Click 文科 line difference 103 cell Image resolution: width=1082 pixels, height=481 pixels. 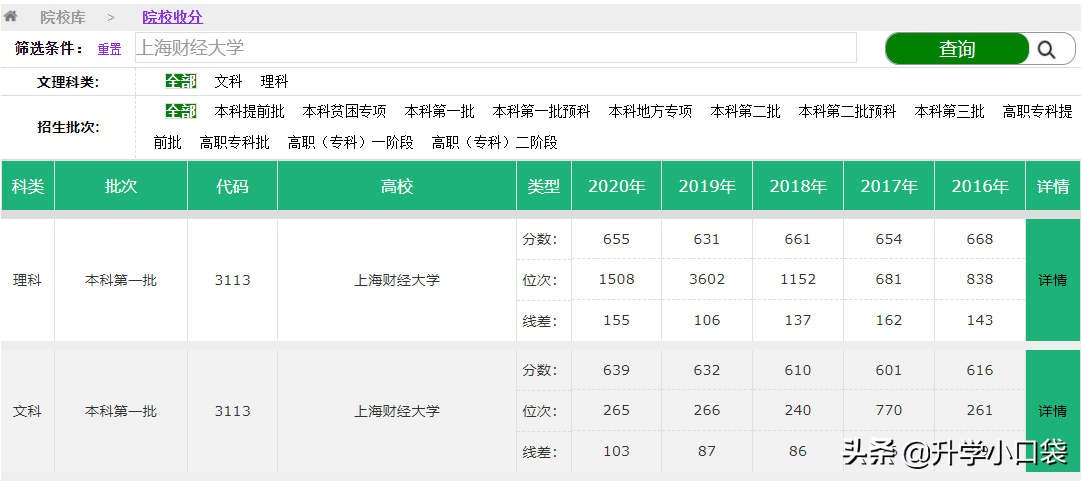[616, 451]
